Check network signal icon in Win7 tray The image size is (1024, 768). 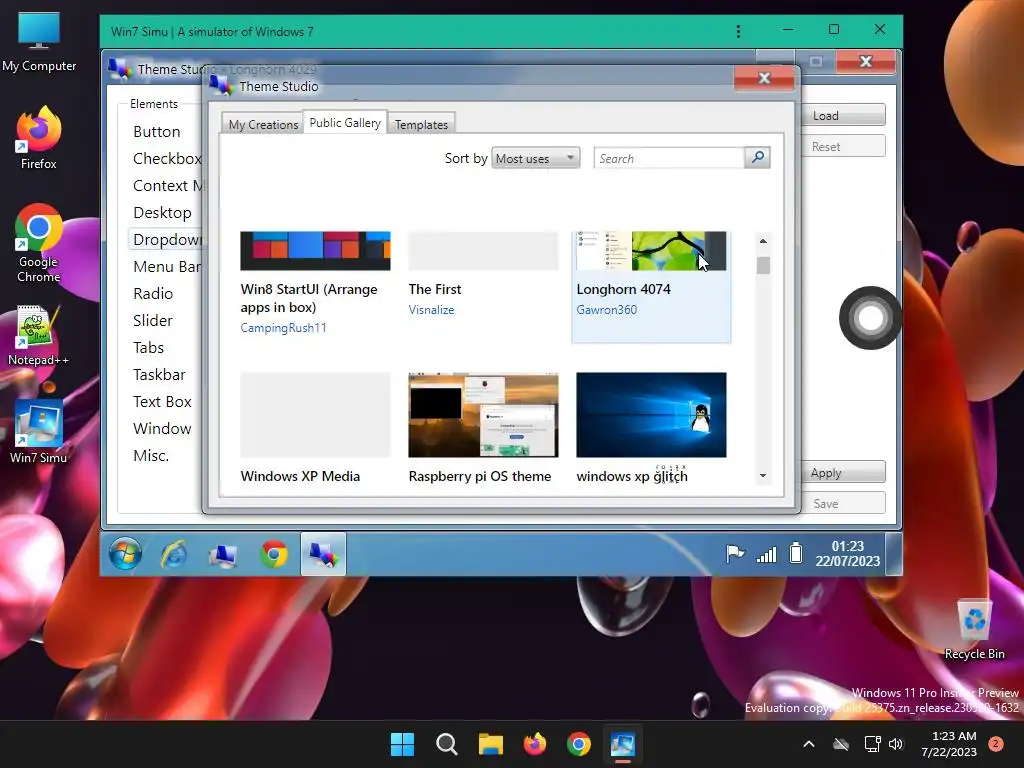pos(766,554)
